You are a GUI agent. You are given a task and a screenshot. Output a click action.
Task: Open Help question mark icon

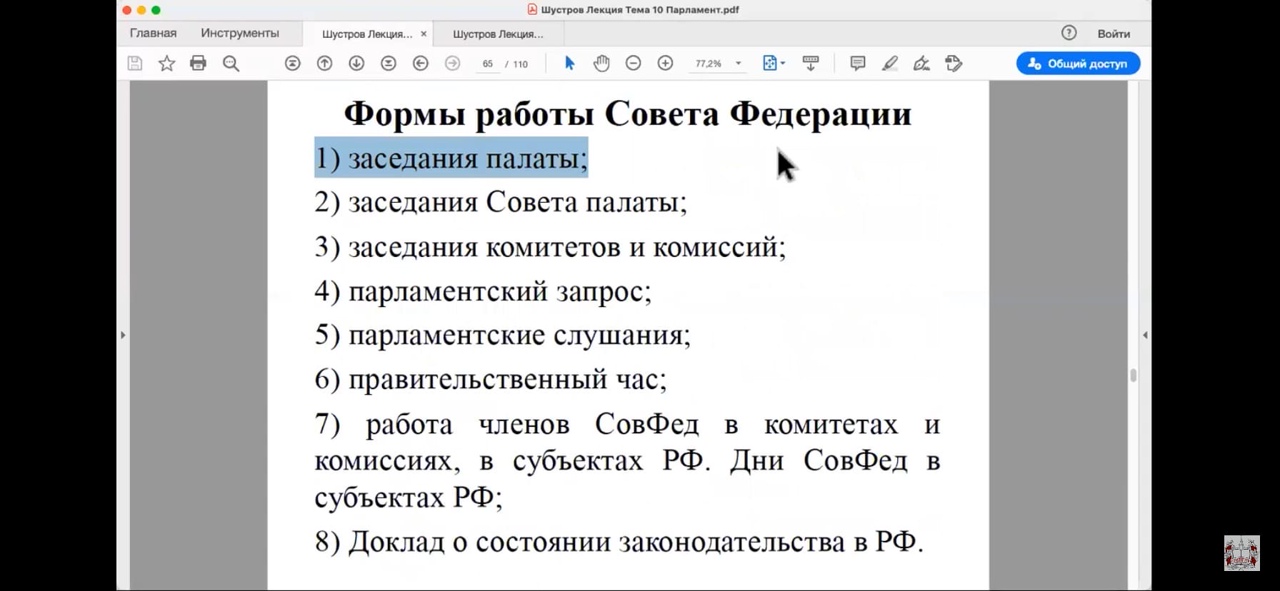click(1069, 33)
